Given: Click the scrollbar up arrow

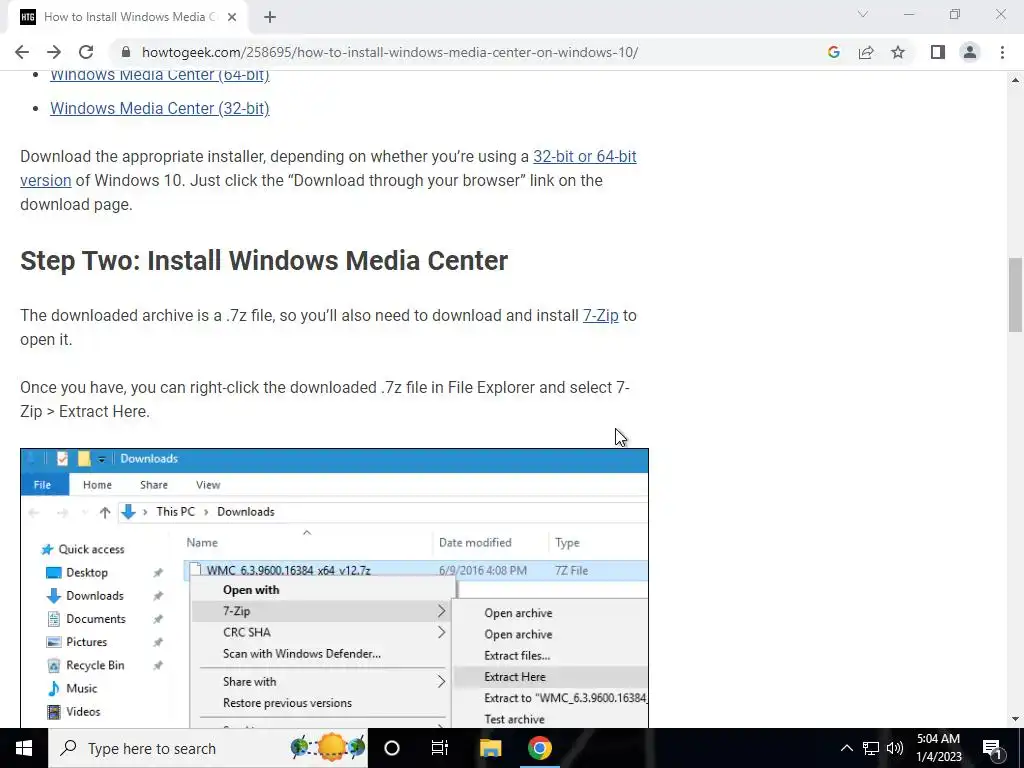Looking at the screenshot, I should pos(1016,80).
